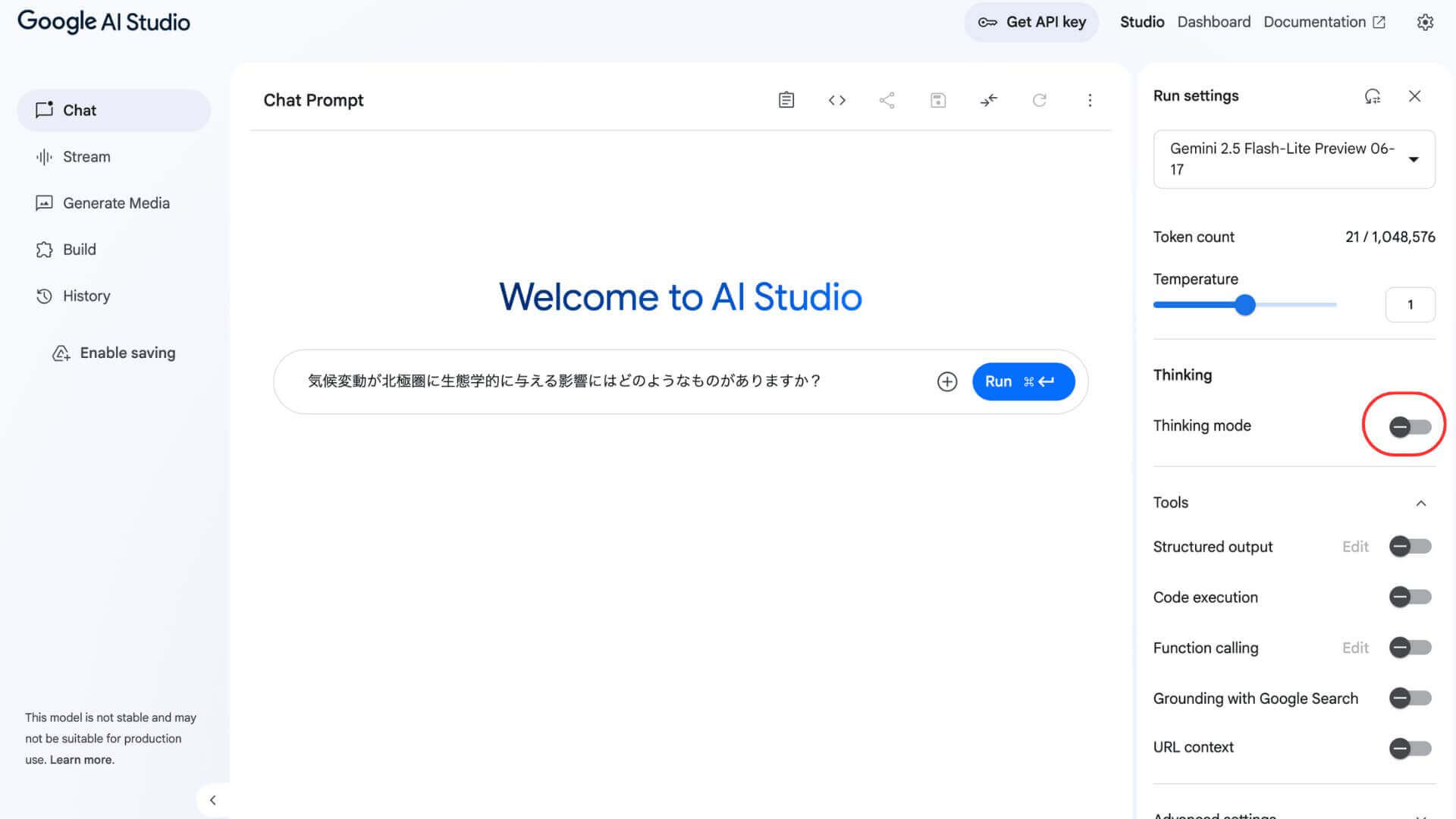Viewport: 1456px width, 819px height.
Task: Open the settings gear icon
Action: coord(1425,22)
